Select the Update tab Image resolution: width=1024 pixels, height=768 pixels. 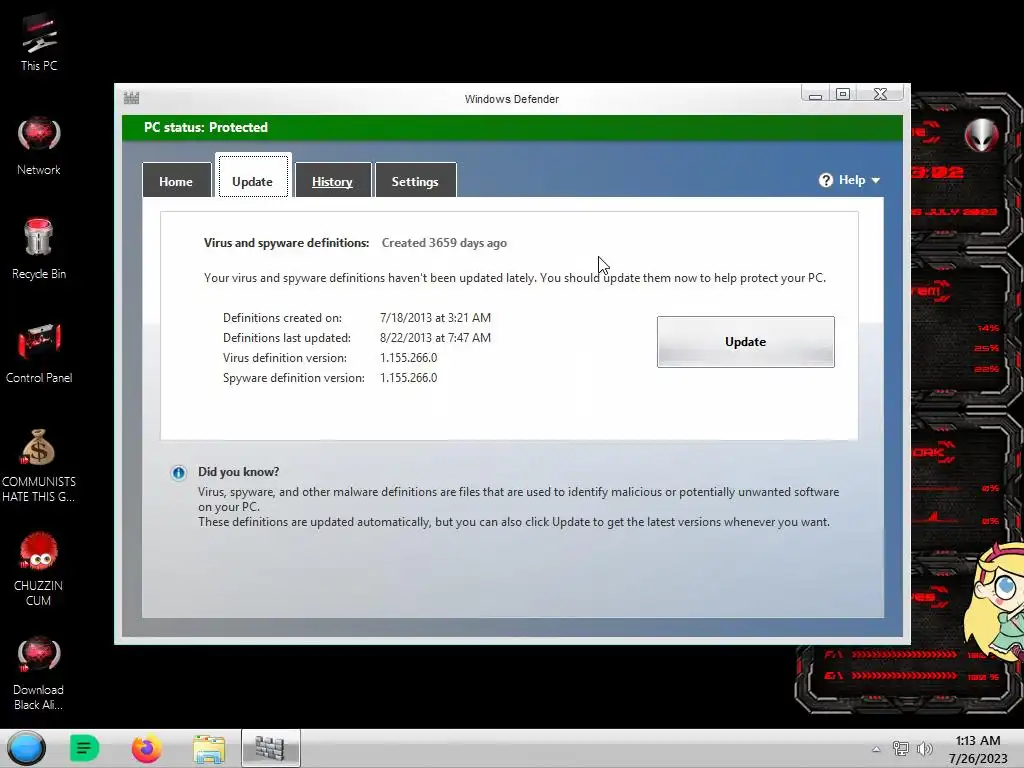click(253, 176)
